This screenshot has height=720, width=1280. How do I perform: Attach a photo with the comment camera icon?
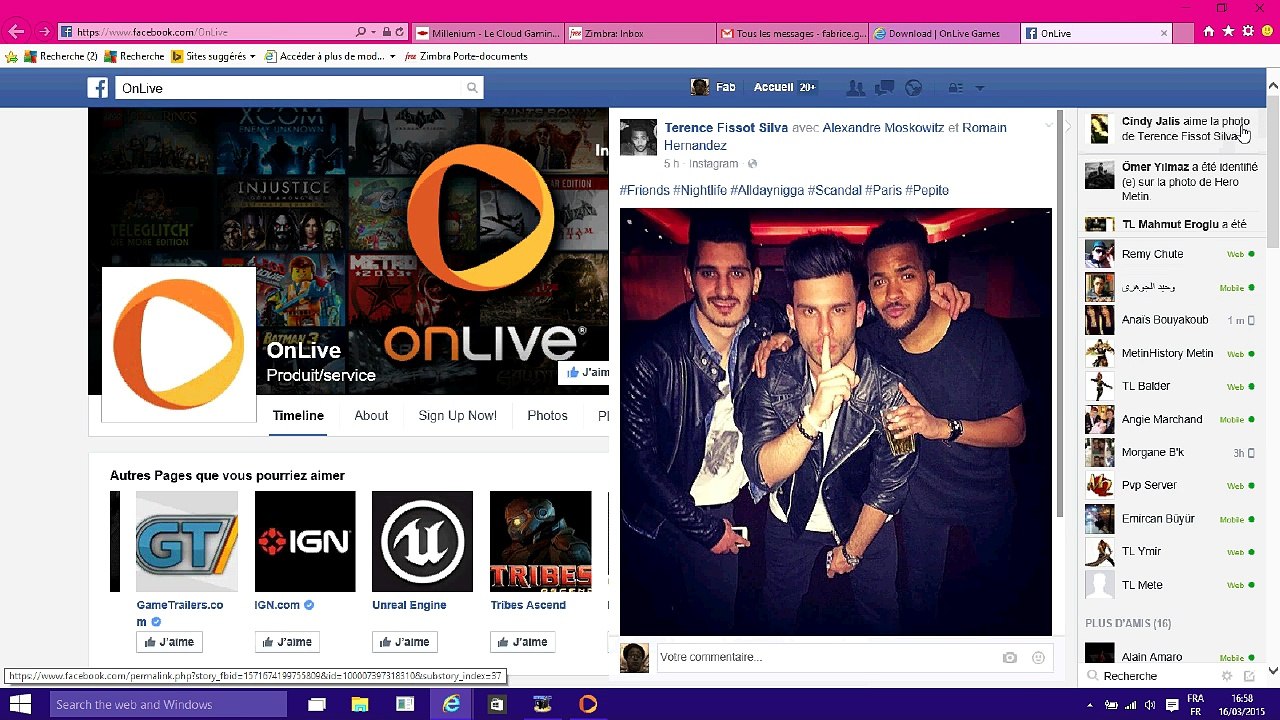(x=1010, y=657)
